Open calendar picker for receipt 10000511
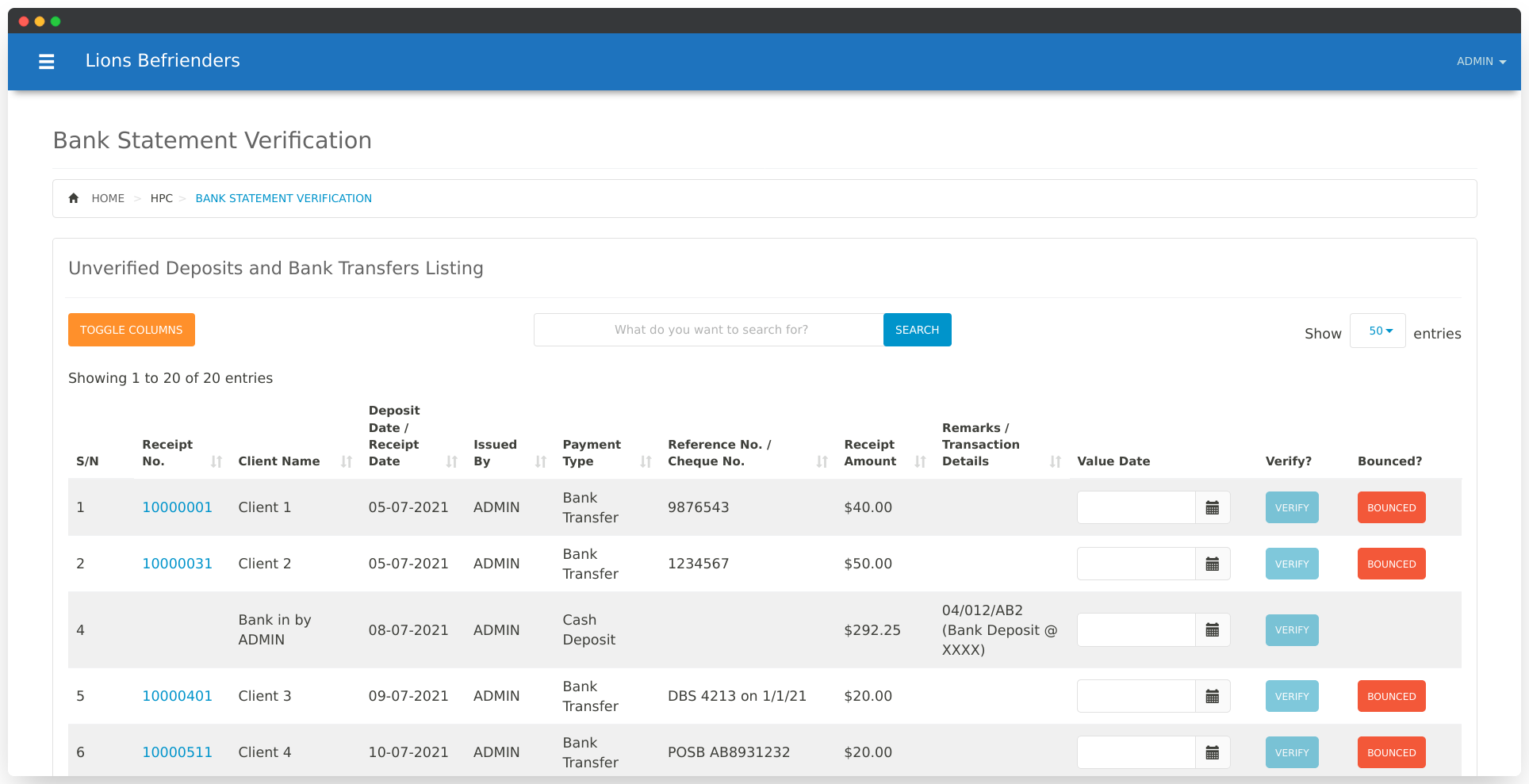Viewport: 1529px width, 784px height. pos(1212,752)
